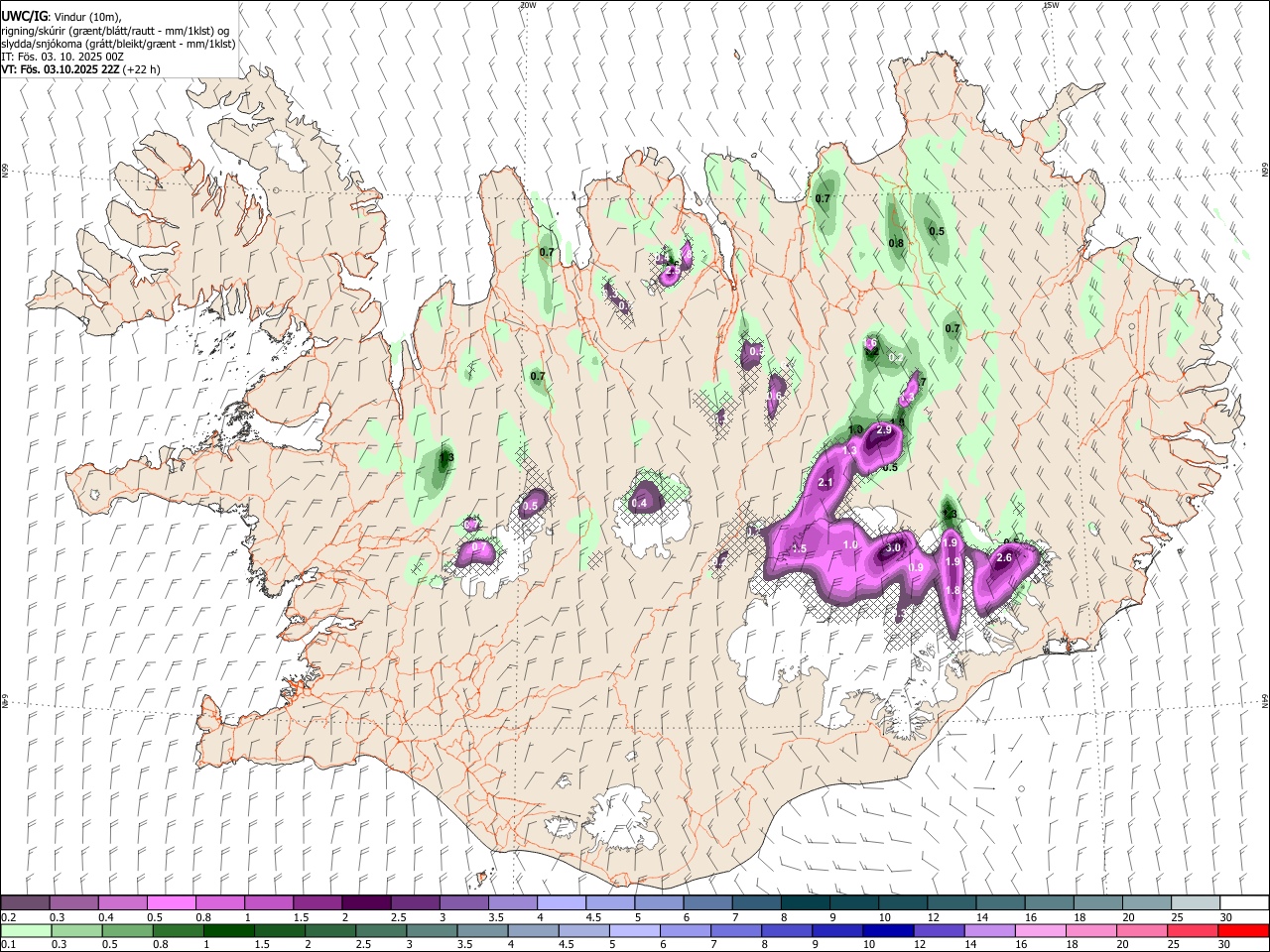This screenshot has height=952, width=1270.
Task: Click the 'VT: Fös. 03.10.2025 22Z' valid time
Action: click(61, 69)
